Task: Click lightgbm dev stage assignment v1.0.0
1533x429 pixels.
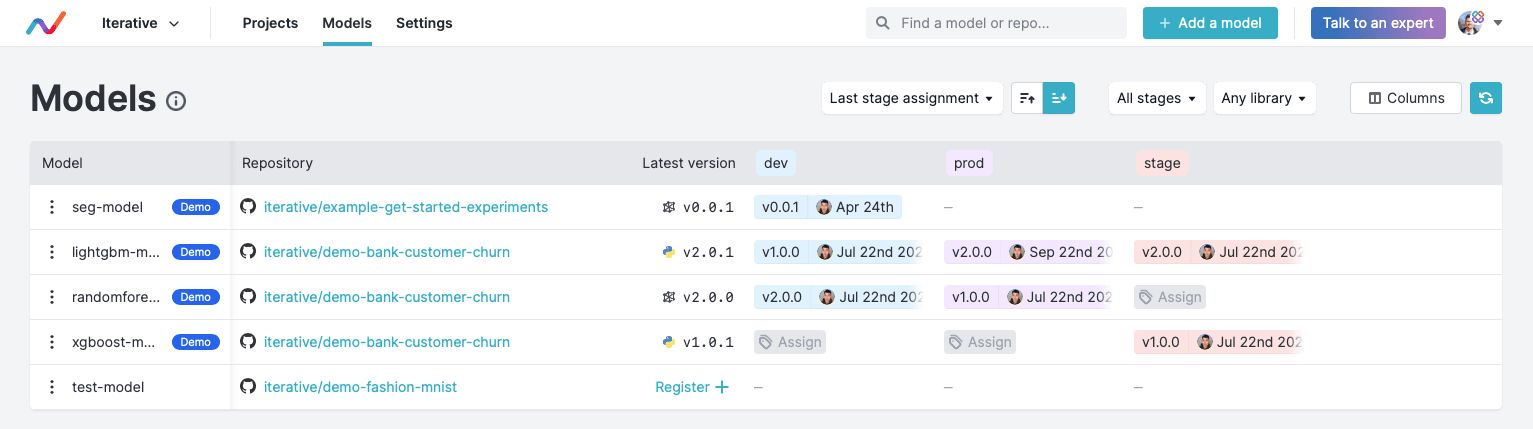Action: (838, 252)
